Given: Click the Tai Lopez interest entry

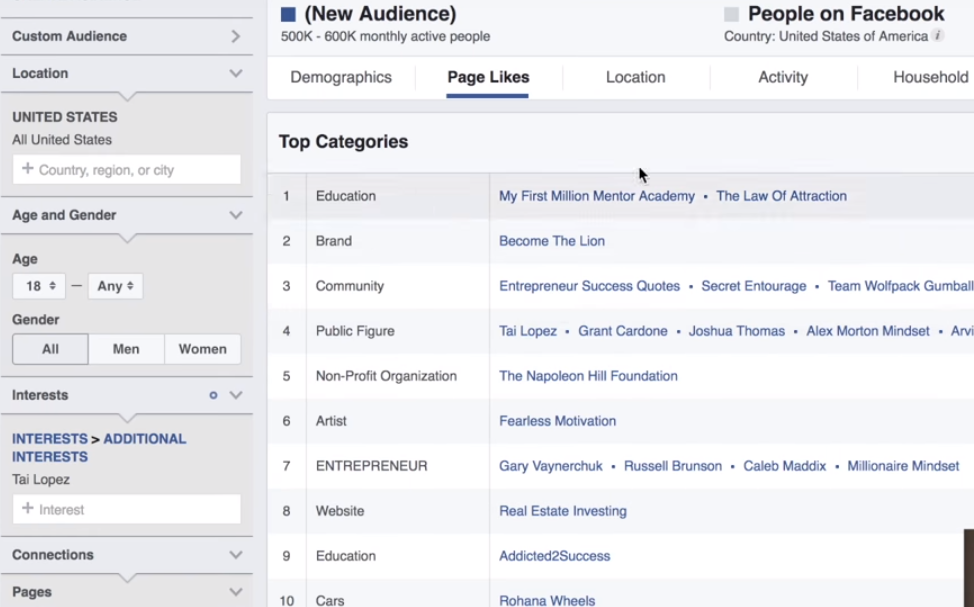Looking at the screenshot, I should click(41, 480).
